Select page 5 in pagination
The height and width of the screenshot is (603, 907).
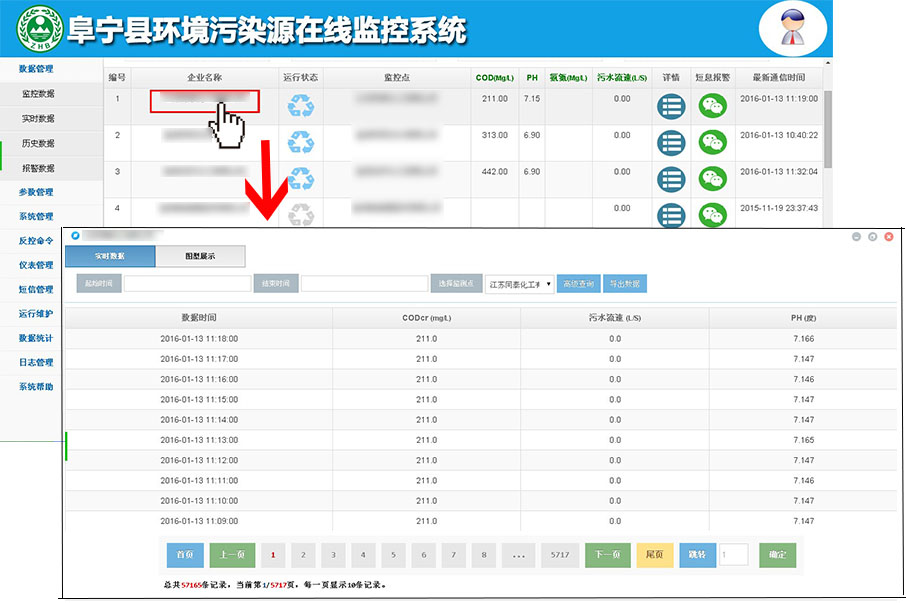pos(393,555)
